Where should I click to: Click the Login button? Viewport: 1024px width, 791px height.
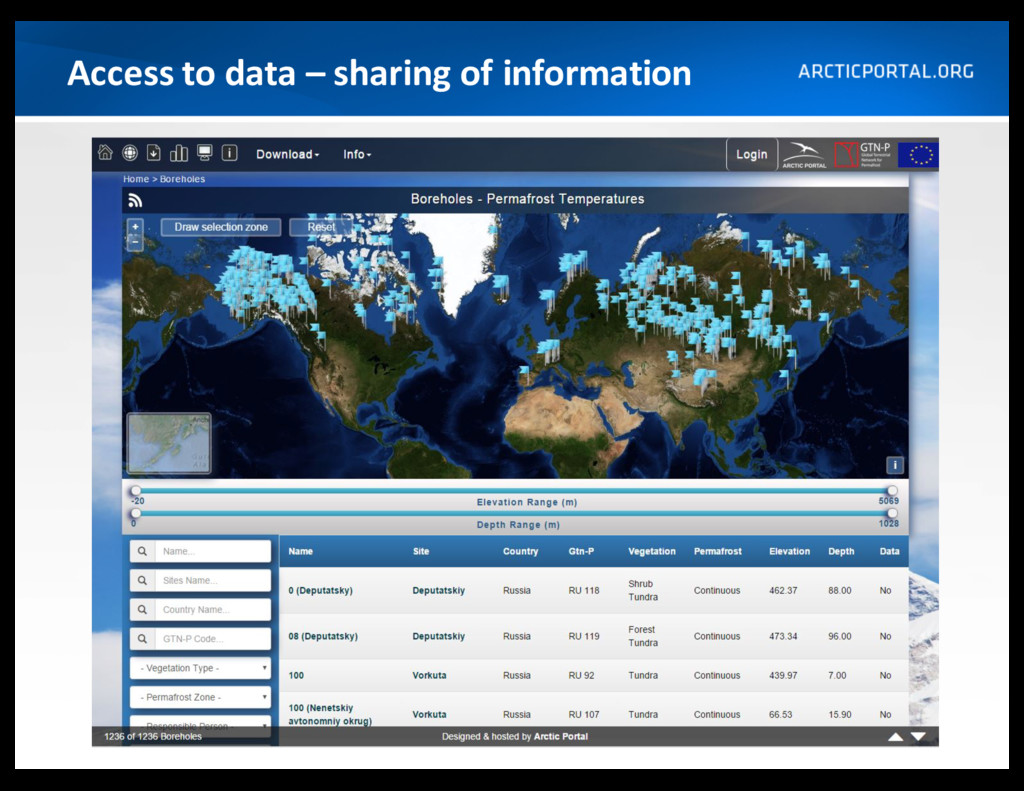752,155
